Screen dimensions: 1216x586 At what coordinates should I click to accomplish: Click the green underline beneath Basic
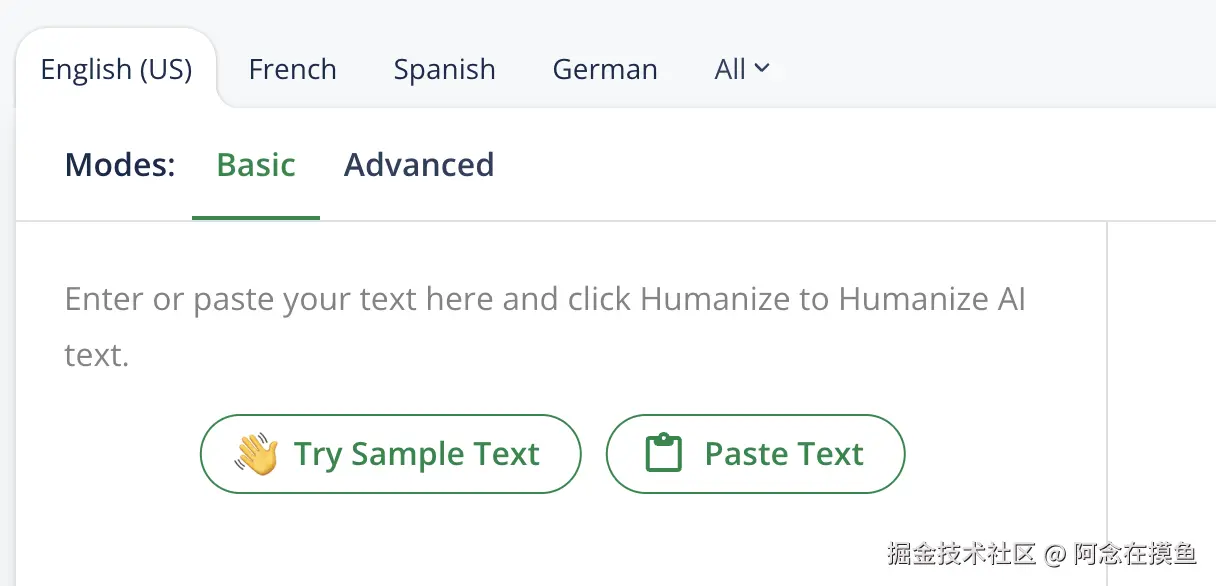pyautogui.click(x=256, y=217)
